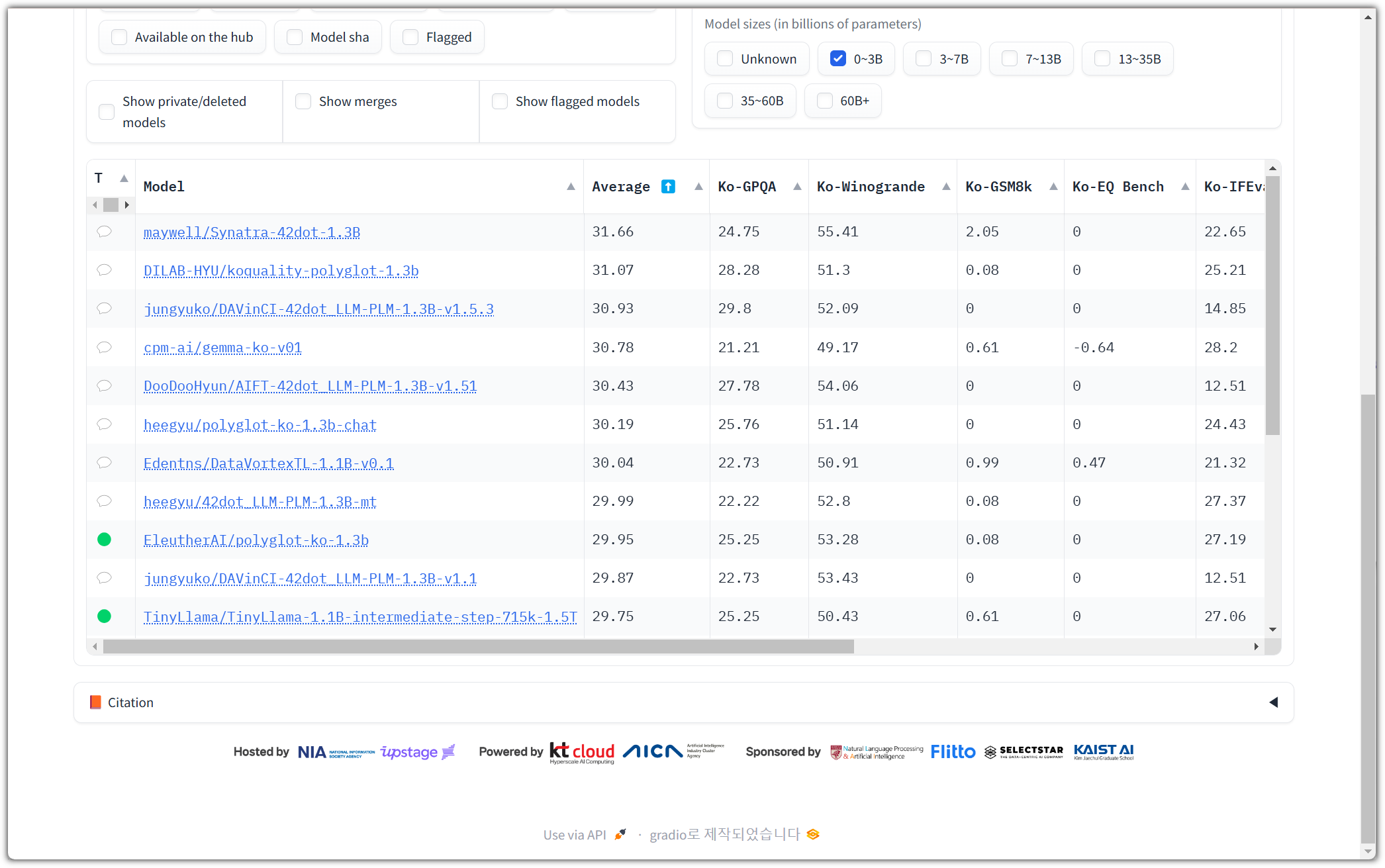This screenshot has height=868, width=1385.
Task: Click the table's vertical scrollbar down arrow
Action: 1272,630
